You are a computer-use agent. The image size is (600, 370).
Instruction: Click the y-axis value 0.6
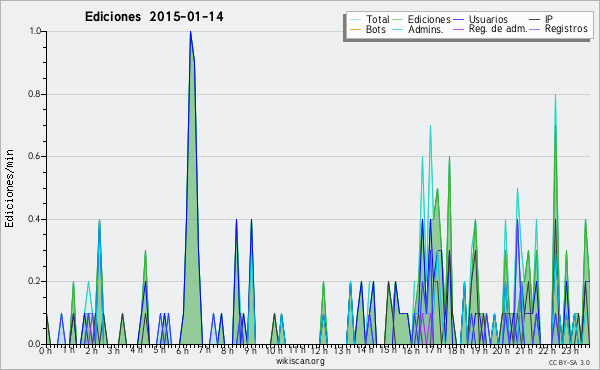click(x=35, y=156)
